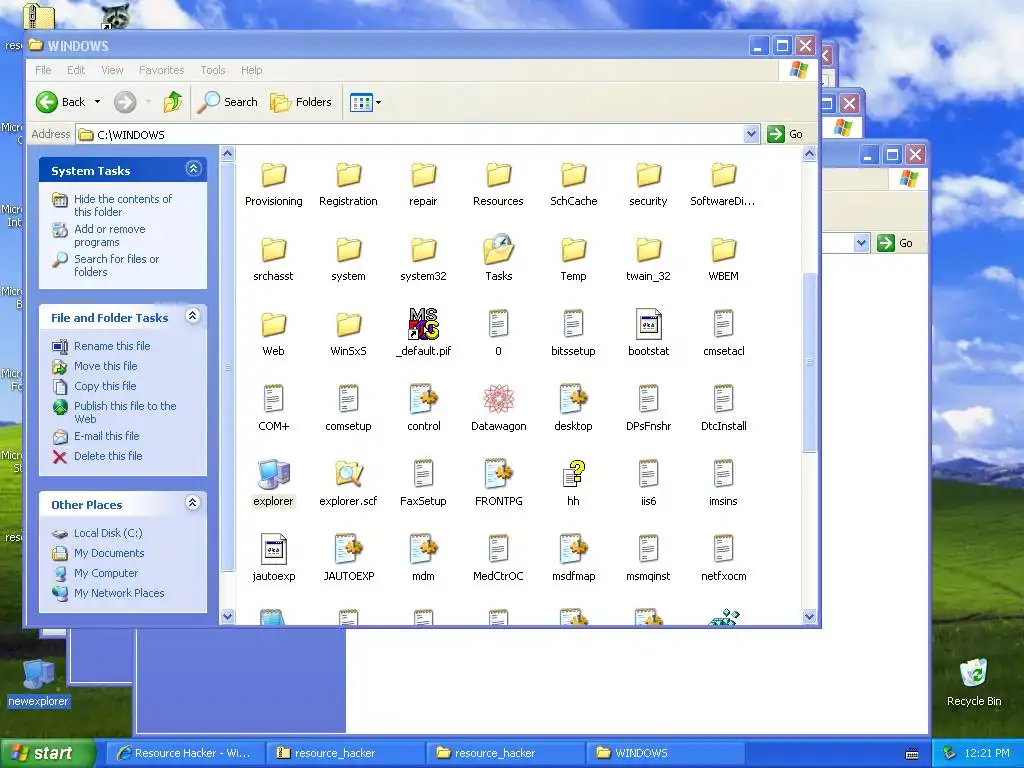Click the Start button
The image size is (1024, 768).
click(48, 753)
